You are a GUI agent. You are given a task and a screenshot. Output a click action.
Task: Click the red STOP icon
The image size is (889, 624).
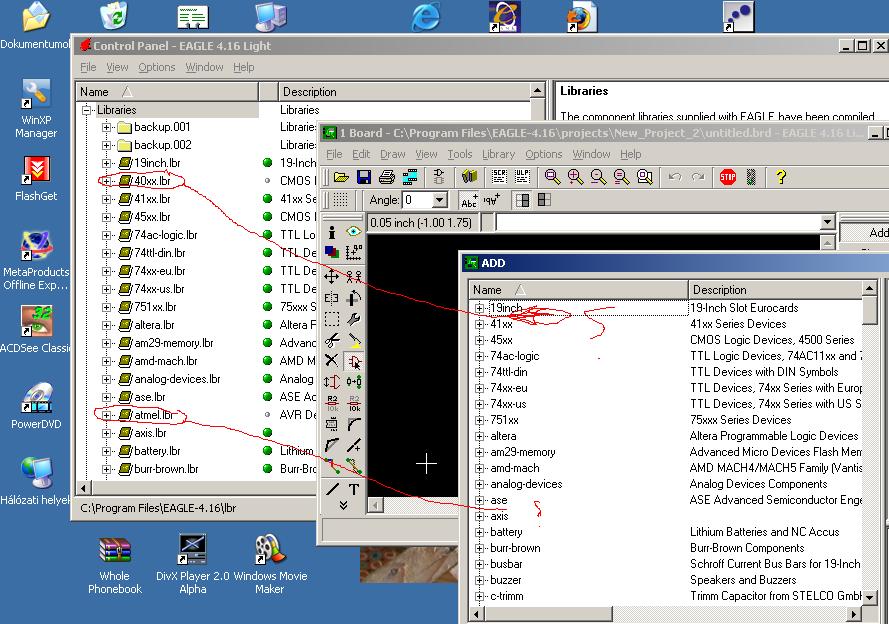[727, 177]
